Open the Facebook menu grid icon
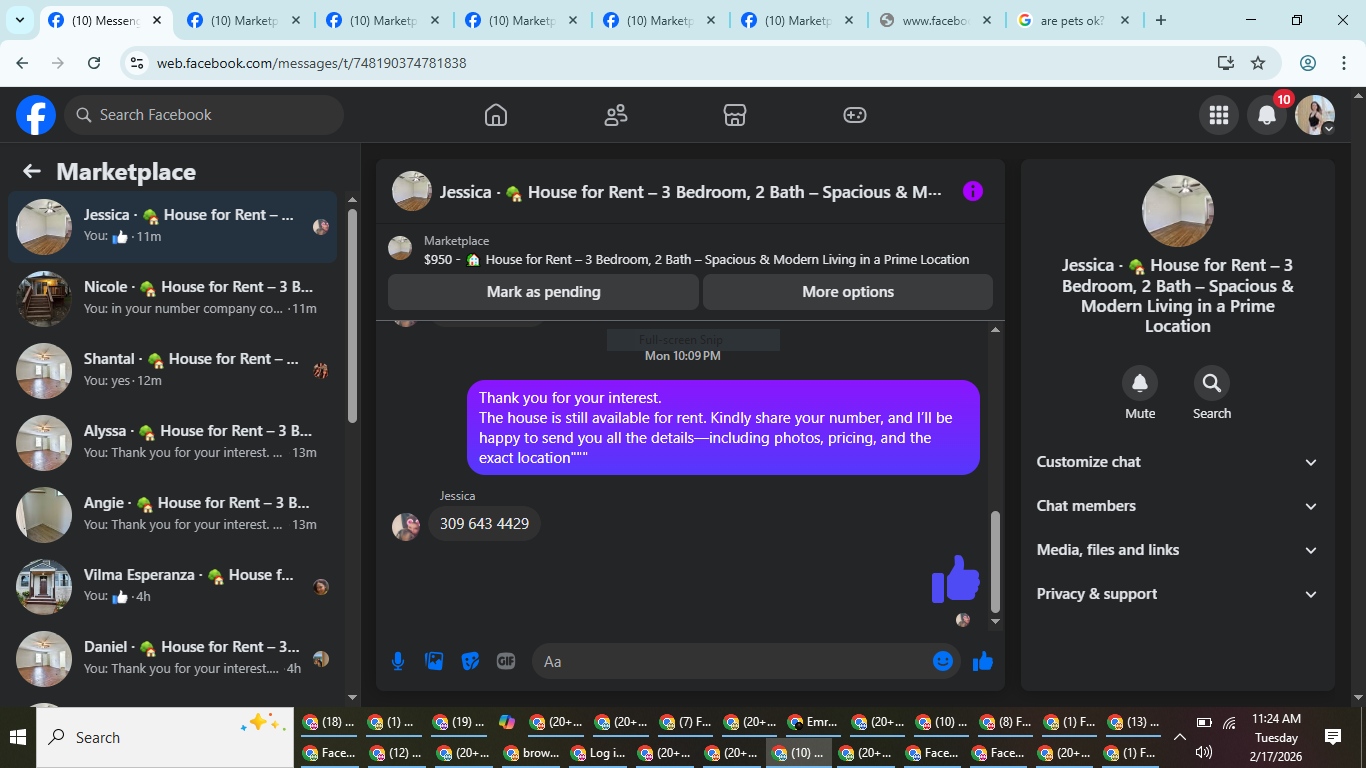This screenshot has height=768, width=1366. tap(1219, 115)
